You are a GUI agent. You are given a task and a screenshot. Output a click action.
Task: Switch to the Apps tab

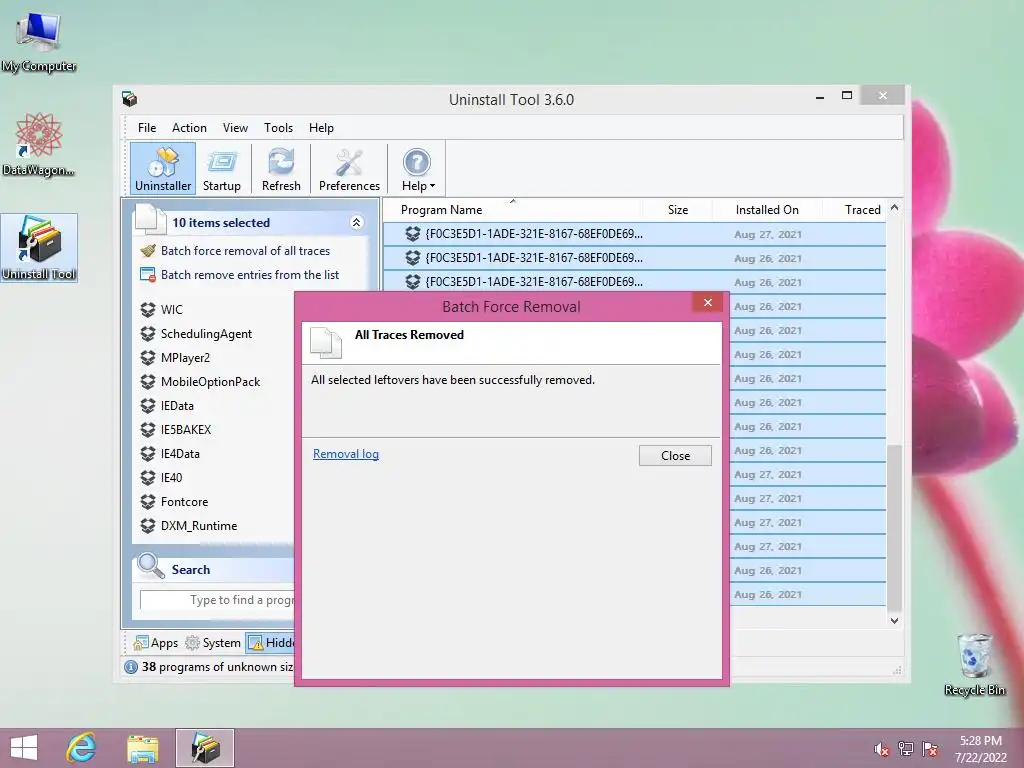tap(155, 643)
